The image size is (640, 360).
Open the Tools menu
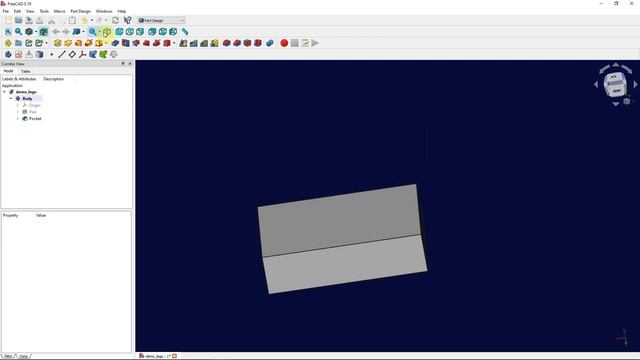tap(44, 11)
